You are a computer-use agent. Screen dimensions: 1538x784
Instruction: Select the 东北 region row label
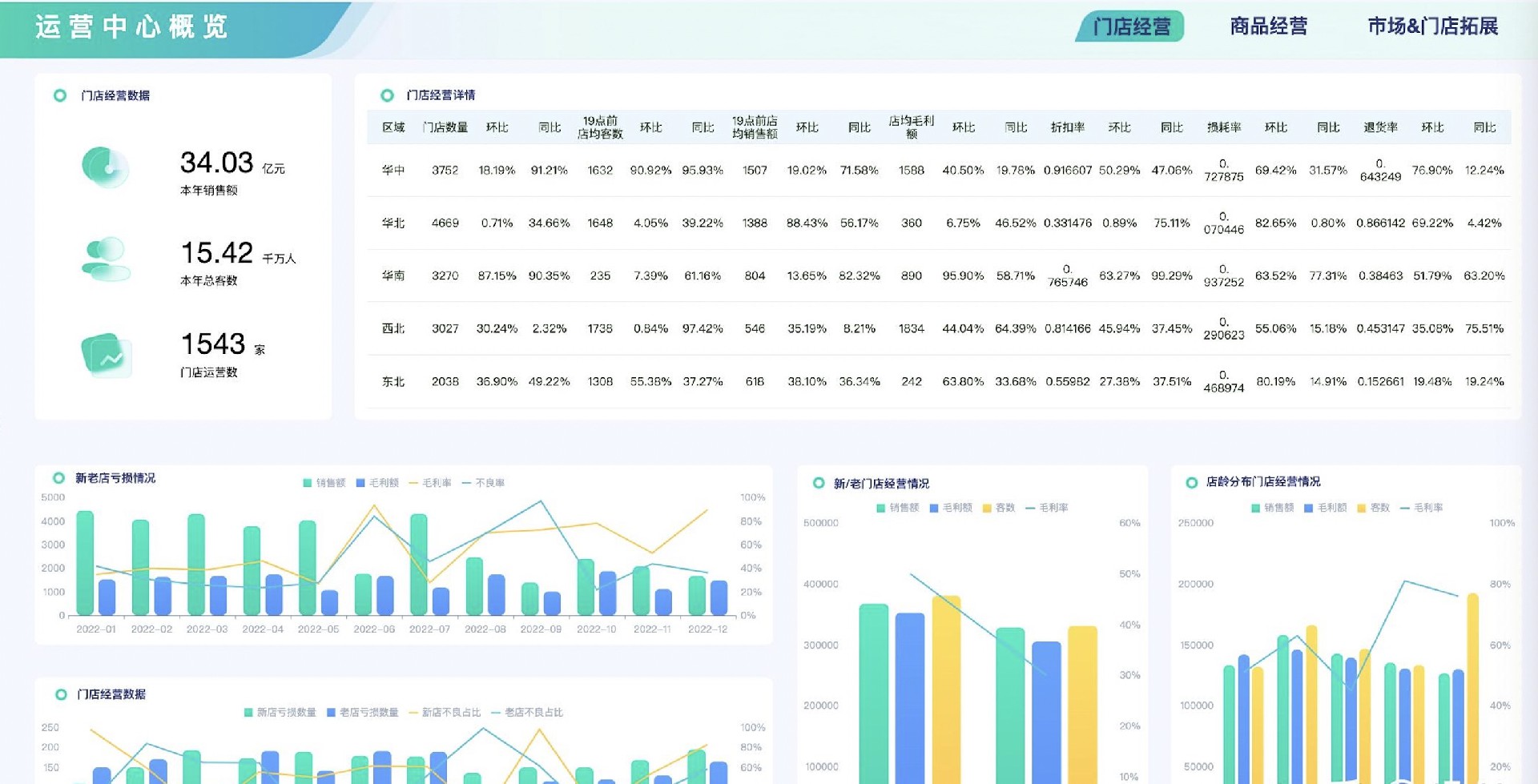[393, 382]
